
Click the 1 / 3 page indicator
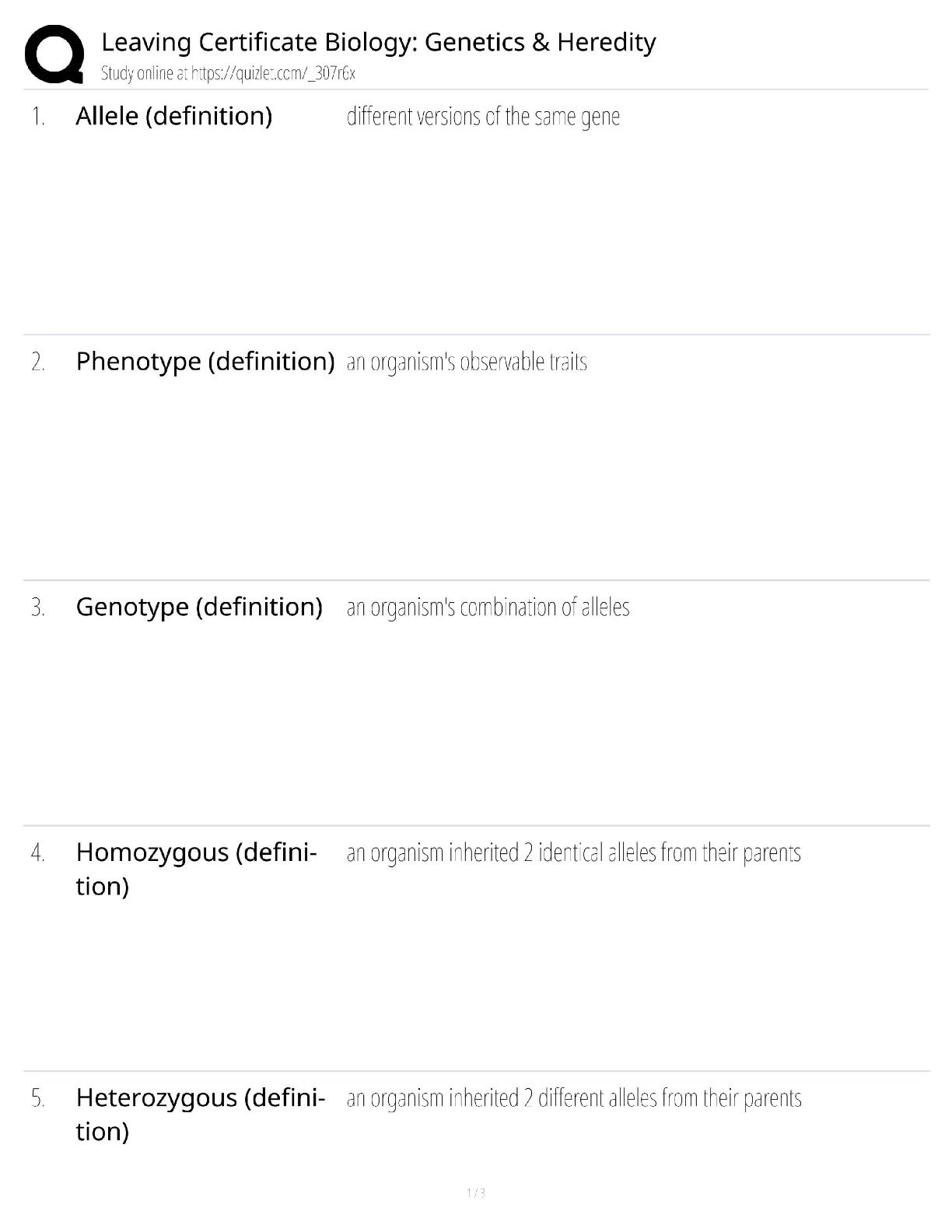[x=476, y=1193]
